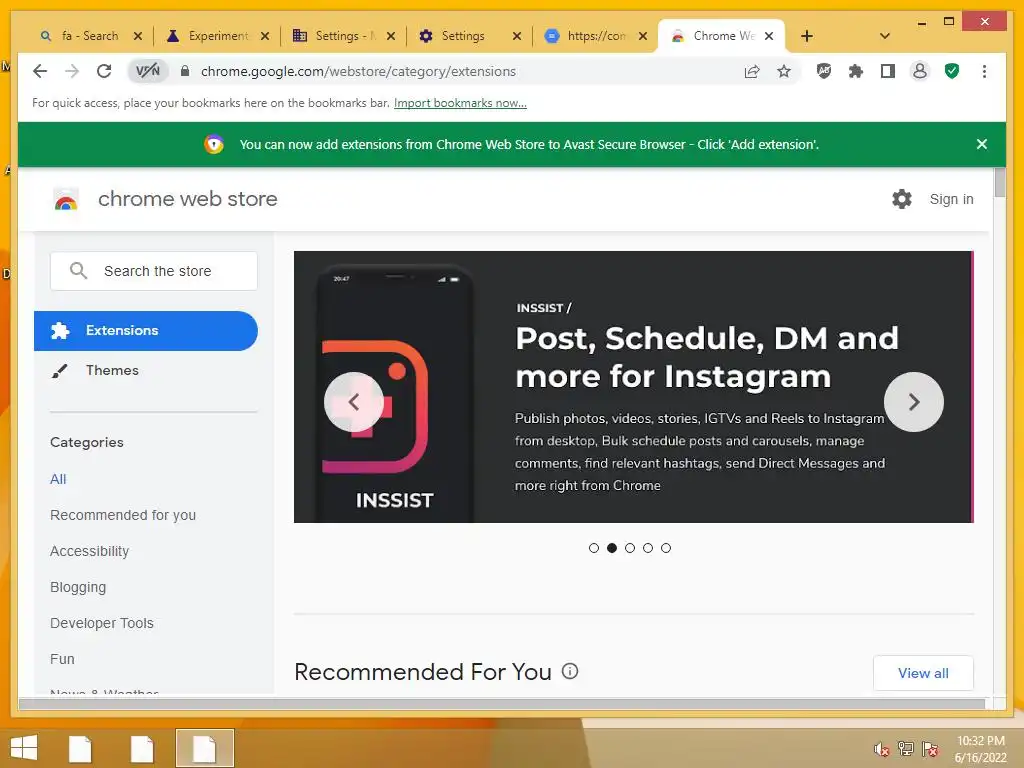Viewport: 1024px width, 768px height.
Task: Toggle the side panel icon
Action: (x=888, y=71)
